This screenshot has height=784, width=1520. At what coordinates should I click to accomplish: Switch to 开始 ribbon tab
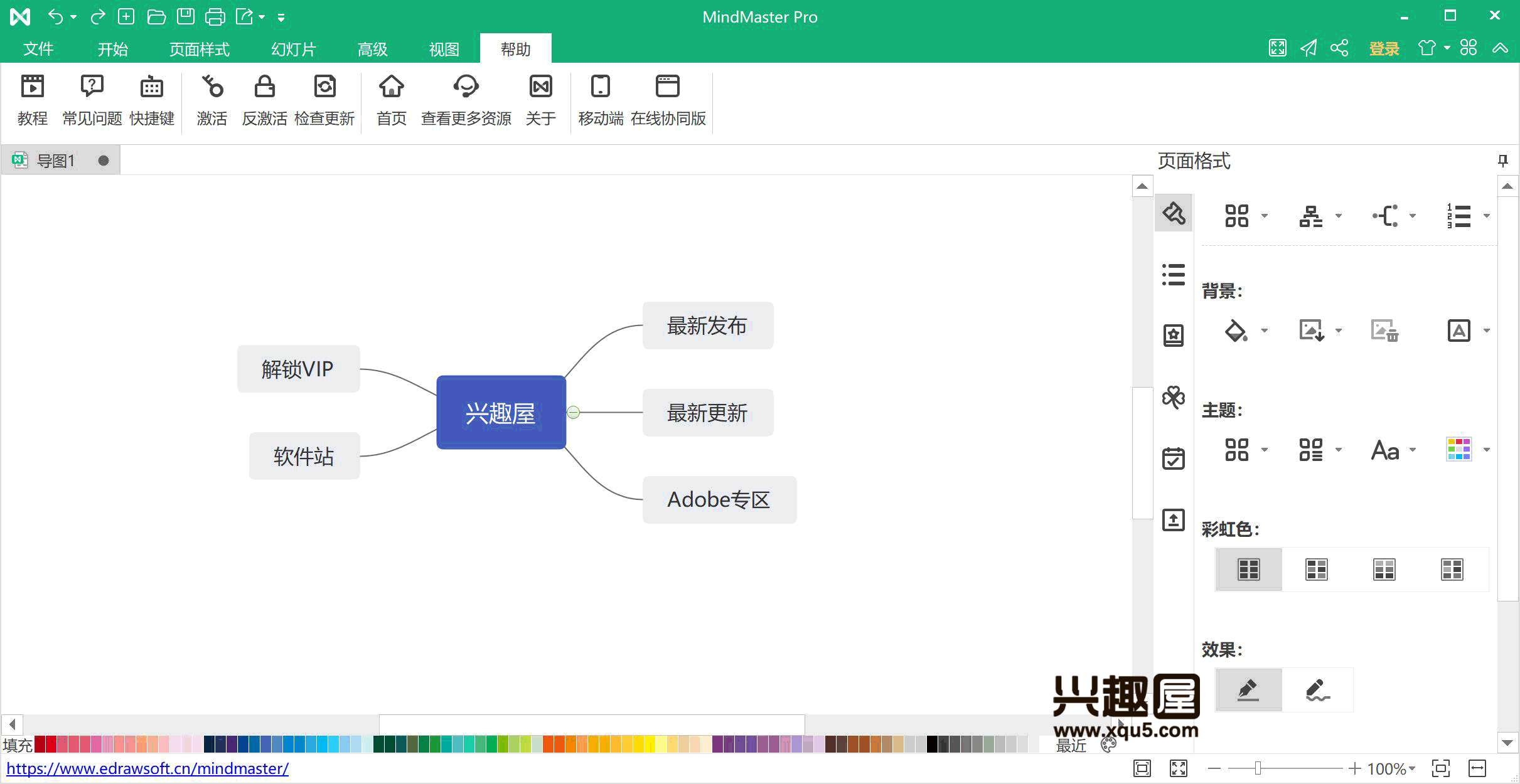pos(113,49)
